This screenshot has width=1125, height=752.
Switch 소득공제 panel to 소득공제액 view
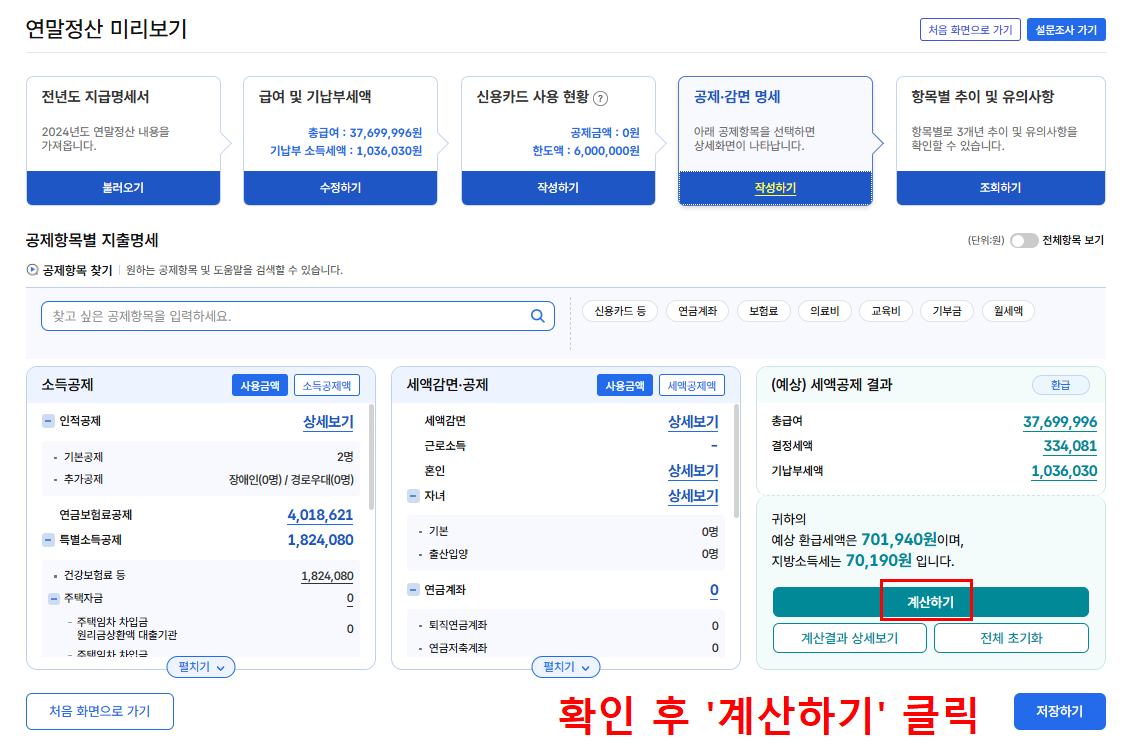[327, 384]
